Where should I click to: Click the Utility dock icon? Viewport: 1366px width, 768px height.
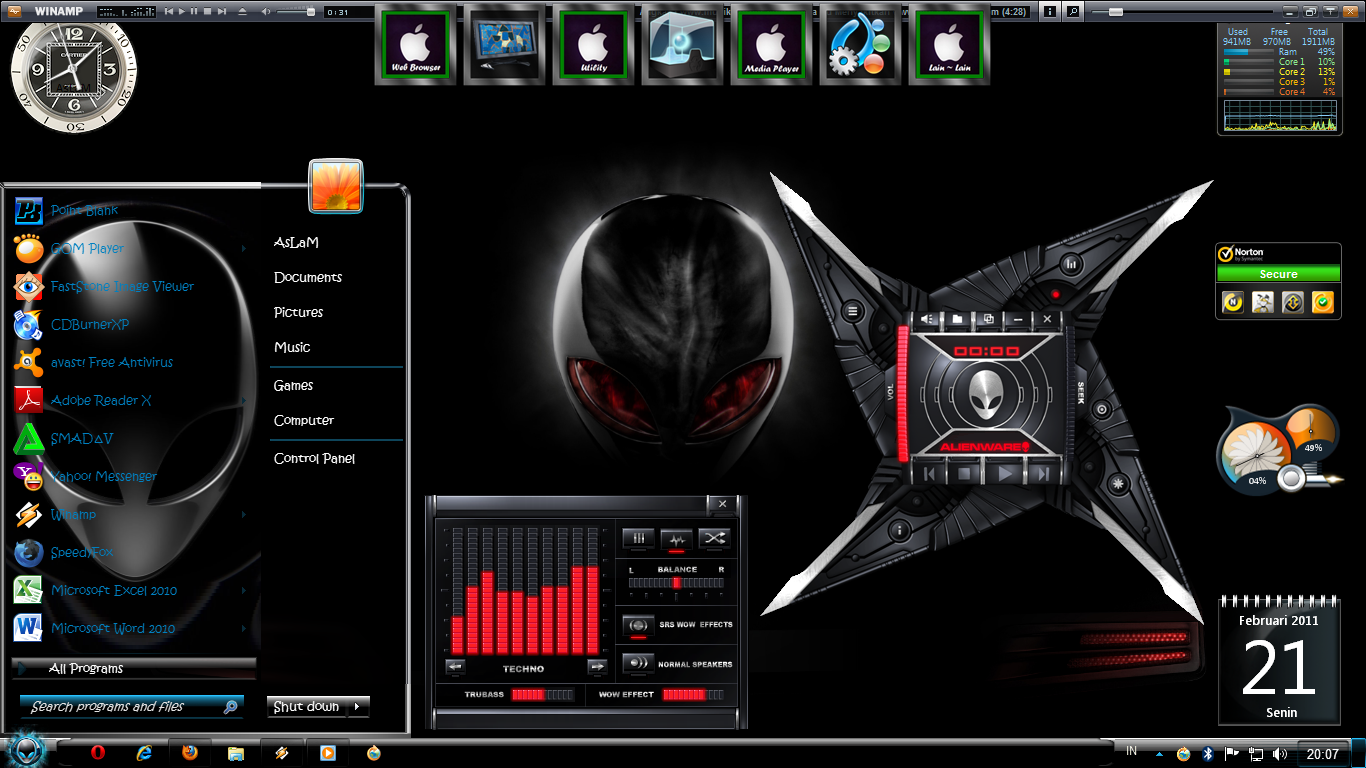tap(594, 46)
